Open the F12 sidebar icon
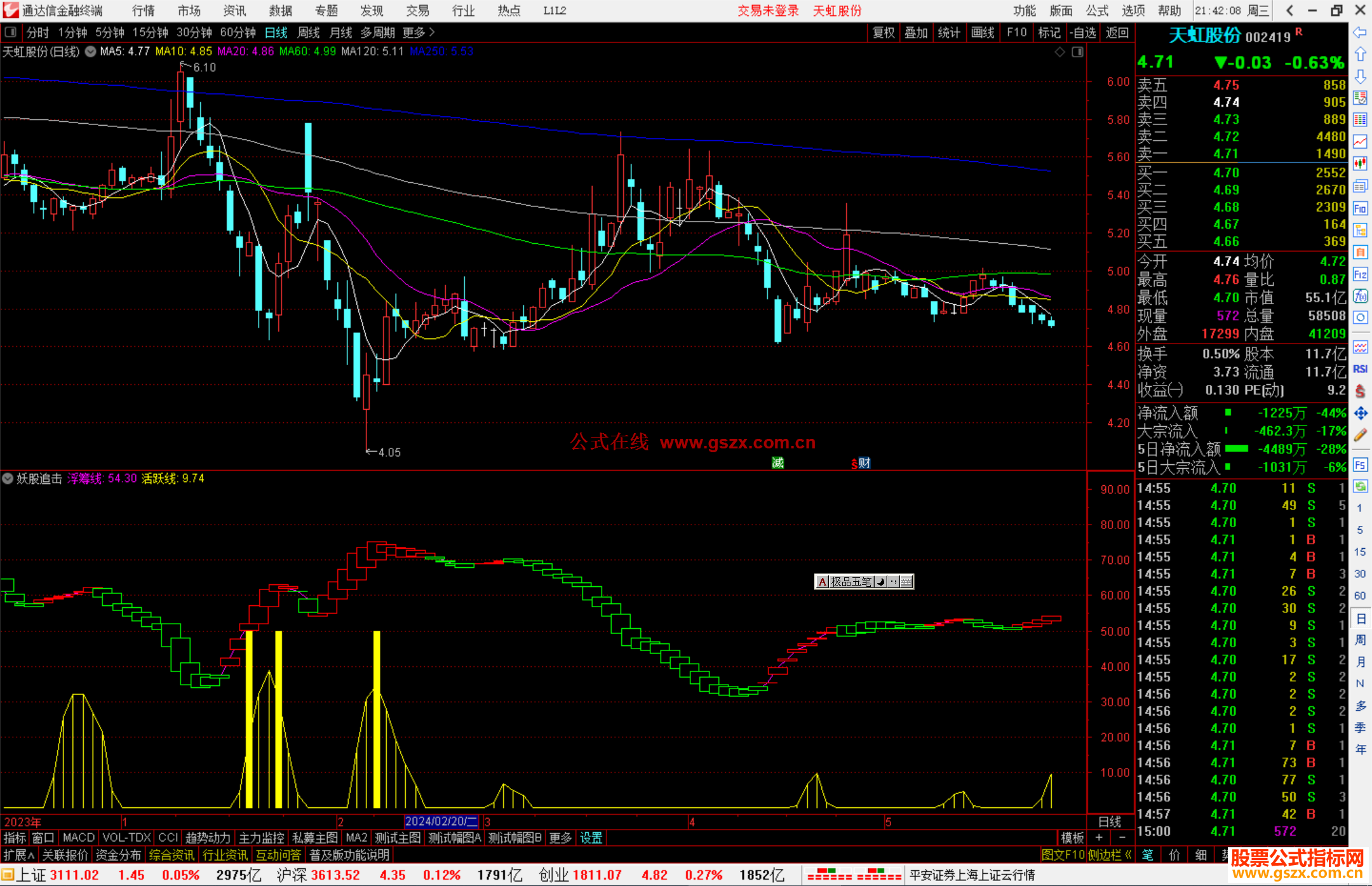1372x886 pixels. 1360,274
